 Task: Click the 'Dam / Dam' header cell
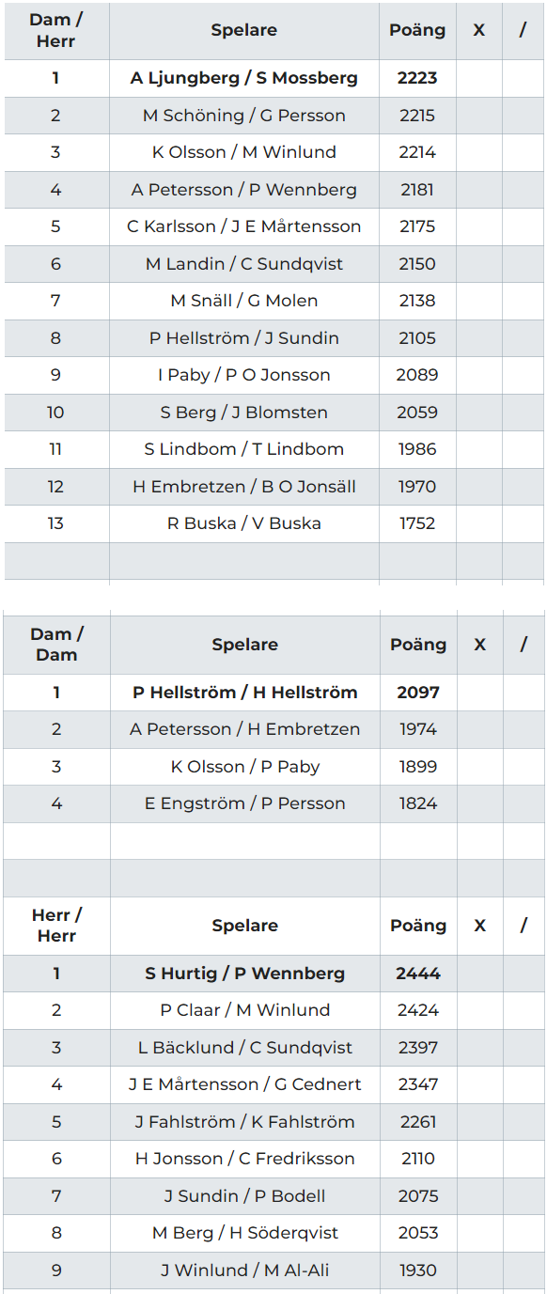point(57,644)
